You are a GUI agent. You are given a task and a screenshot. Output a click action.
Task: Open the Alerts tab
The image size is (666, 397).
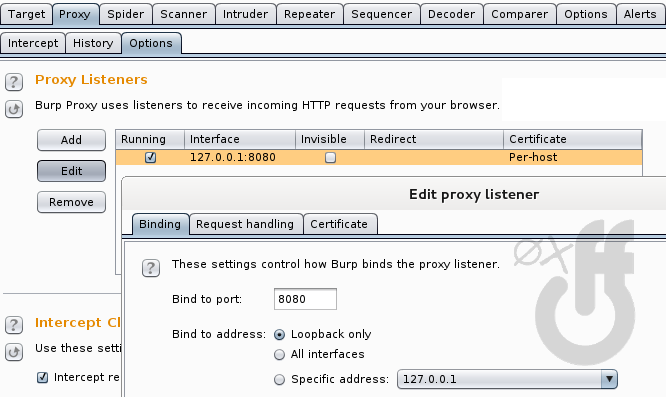(x=640, y=14)
